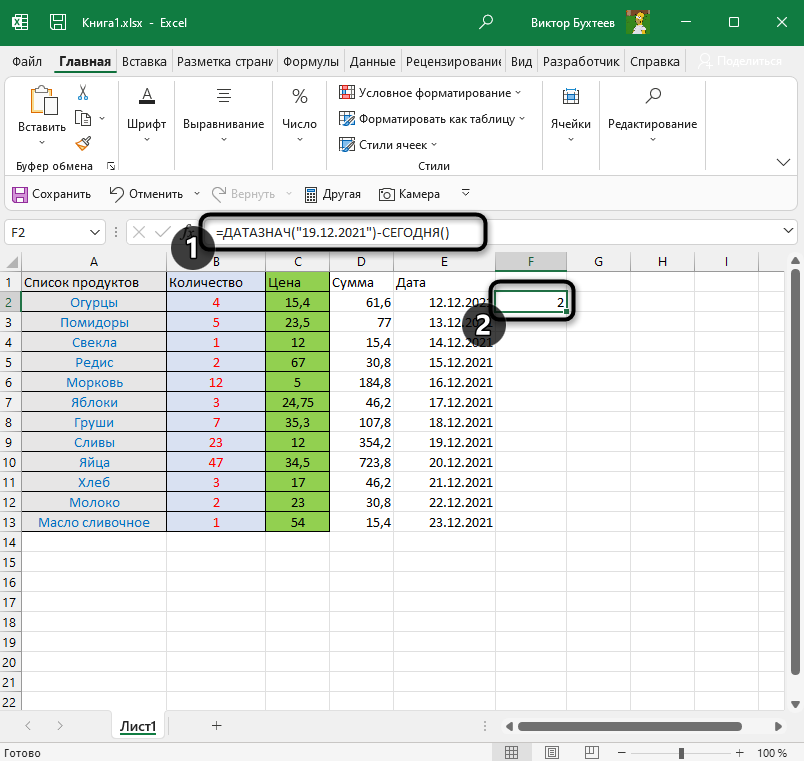Open the search magnifier in title bar
Viewport: 804px width, 761px height.
pos(486,21)
